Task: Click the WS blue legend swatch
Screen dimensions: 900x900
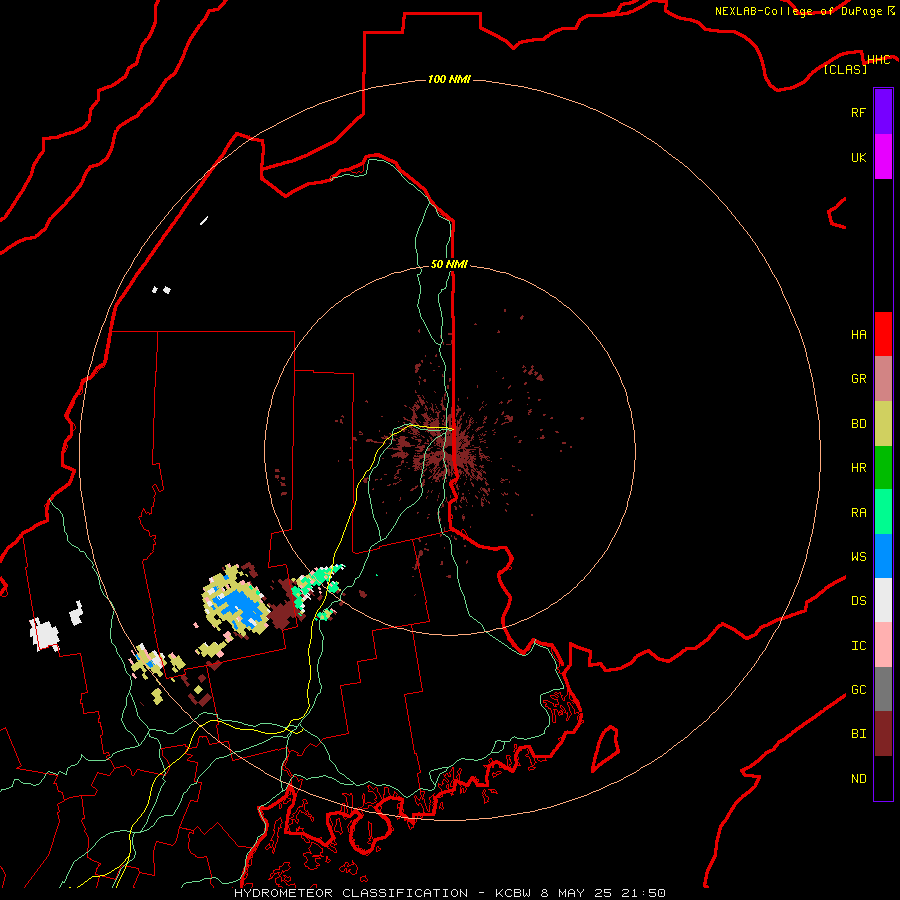Action: [883, 556]
